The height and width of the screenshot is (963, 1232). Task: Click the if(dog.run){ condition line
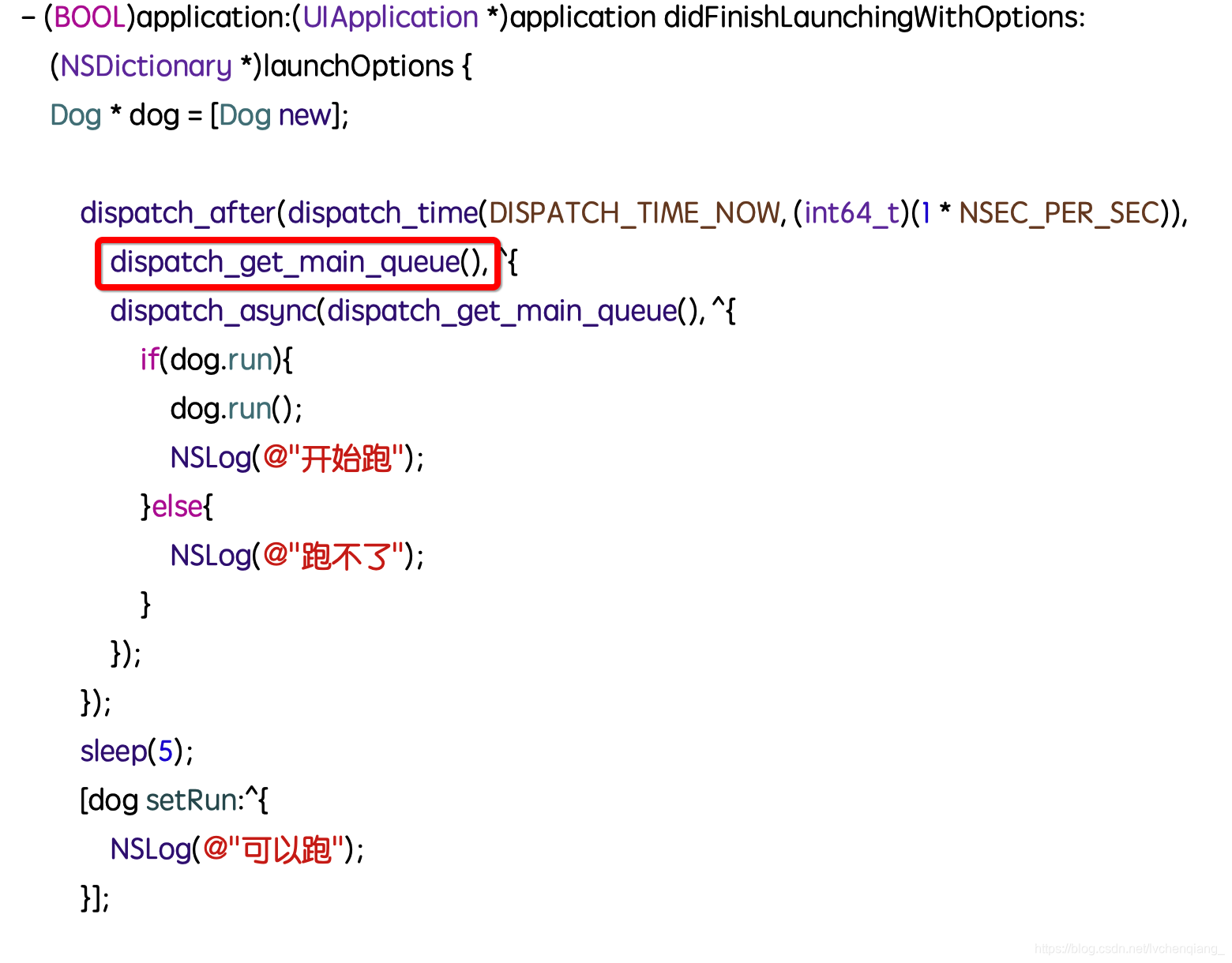coord(216,360)
